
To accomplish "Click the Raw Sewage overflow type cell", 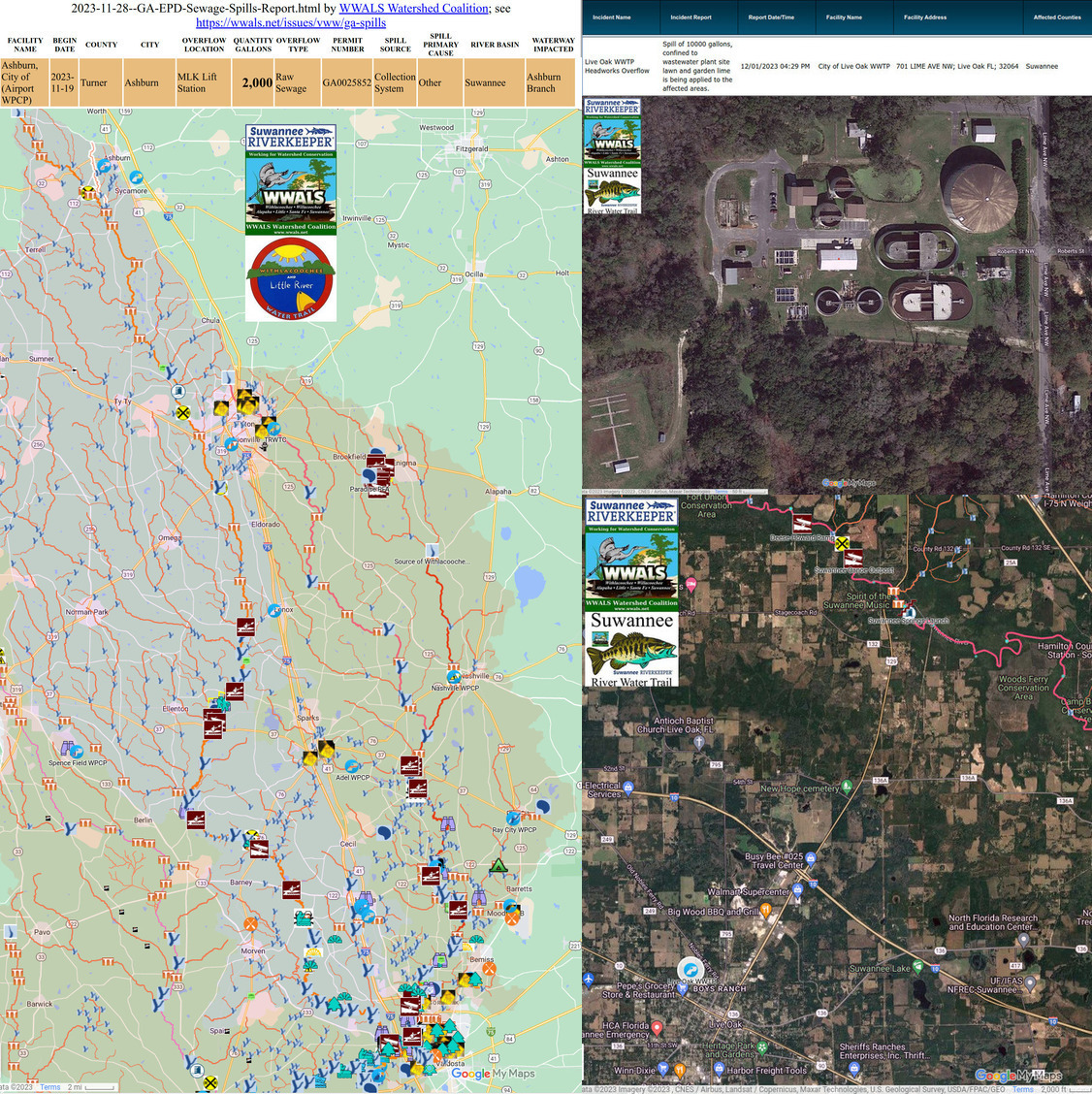I will tap(298, 82).
